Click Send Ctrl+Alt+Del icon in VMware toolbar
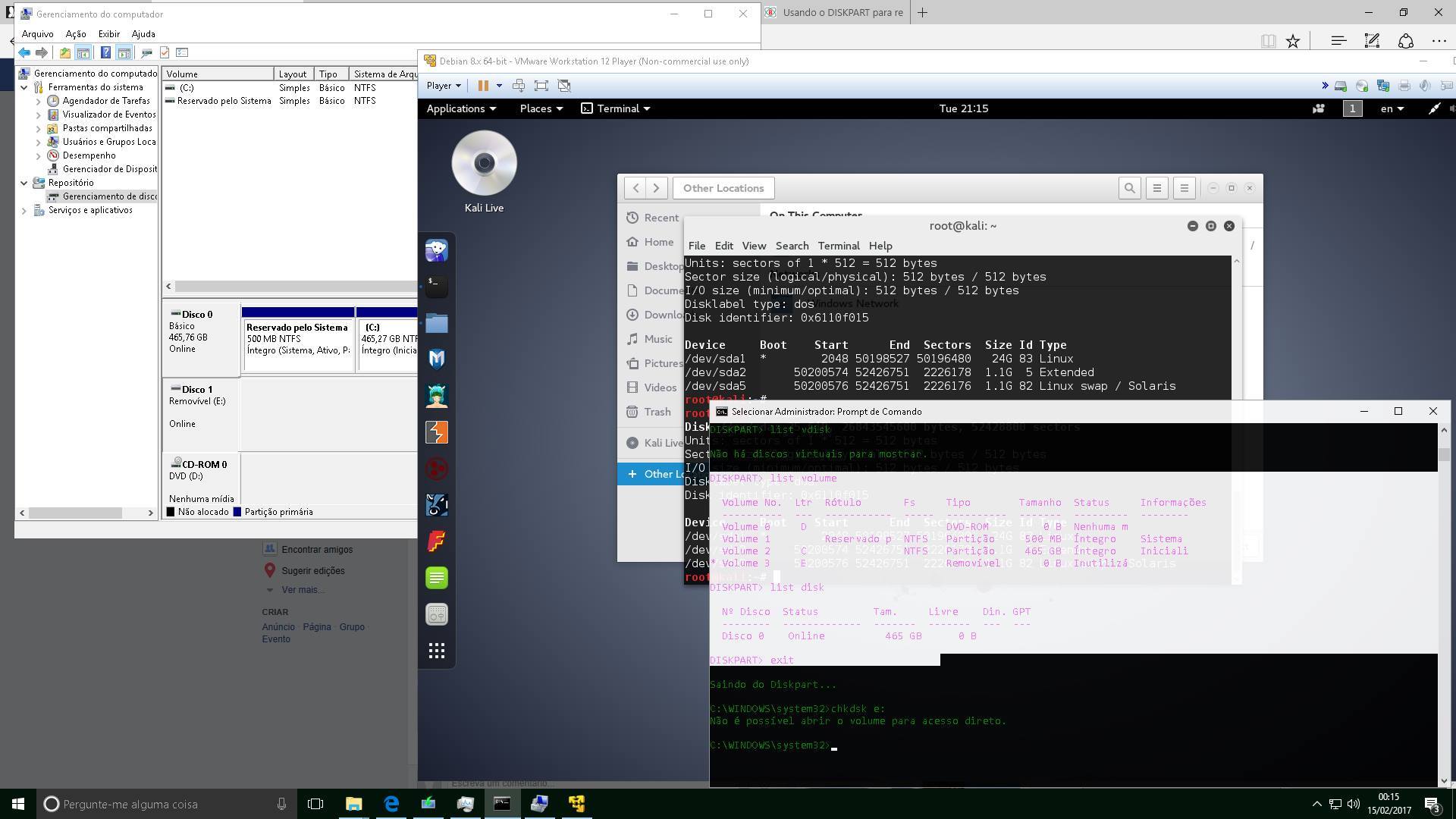The image size is (1456, 819). point(519,86)
